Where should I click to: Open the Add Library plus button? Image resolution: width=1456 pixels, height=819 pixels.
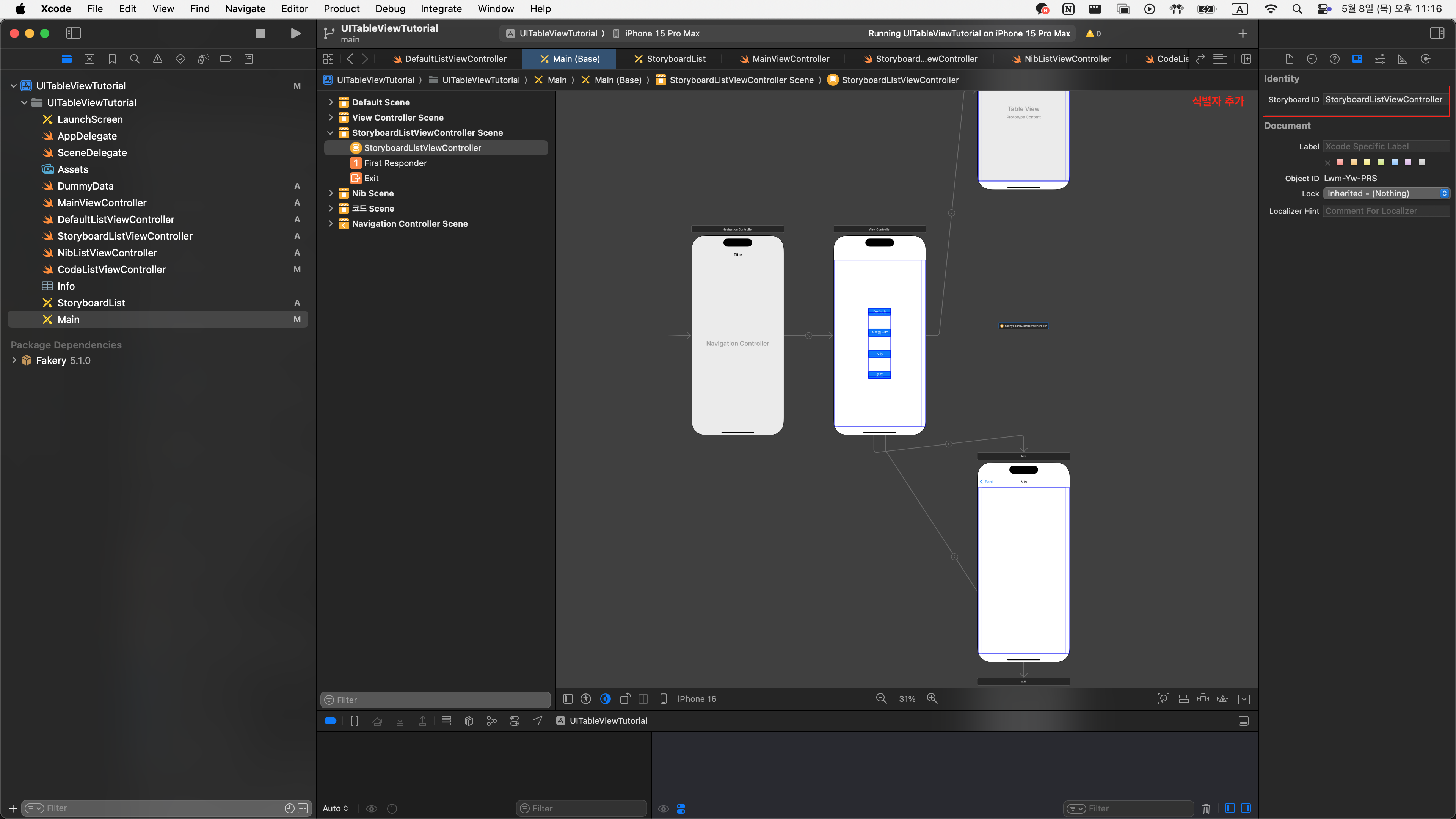pyautogui.click(x=1243, y=33)
